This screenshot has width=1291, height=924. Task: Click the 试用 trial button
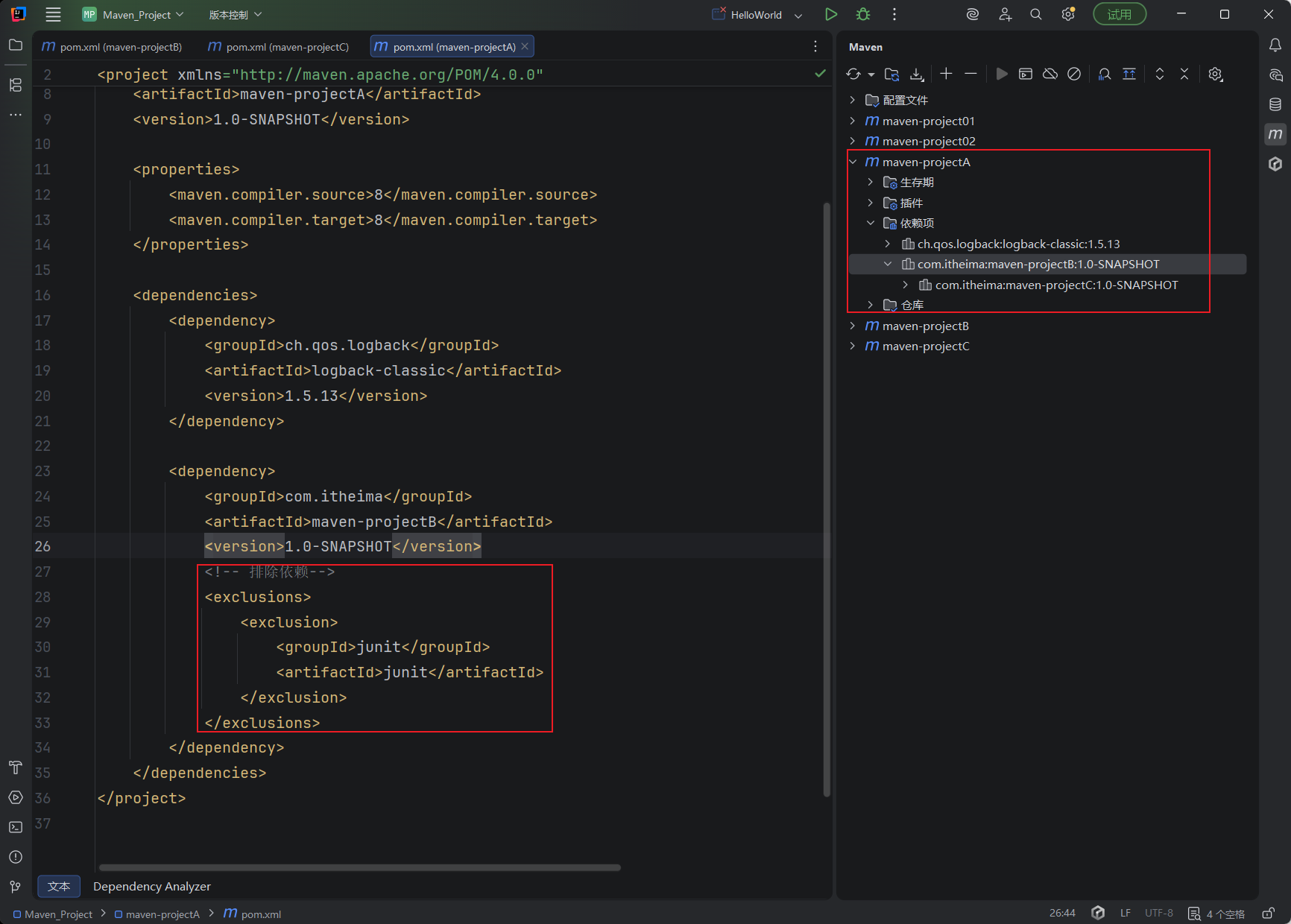click(x=1120, y=14)
